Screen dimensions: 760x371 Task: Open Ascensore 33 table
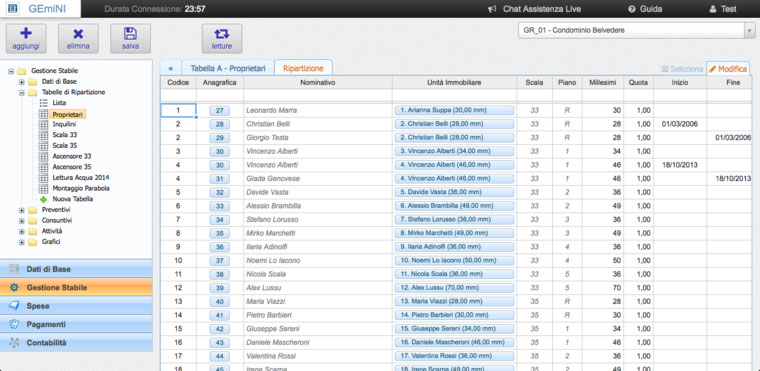72,156
